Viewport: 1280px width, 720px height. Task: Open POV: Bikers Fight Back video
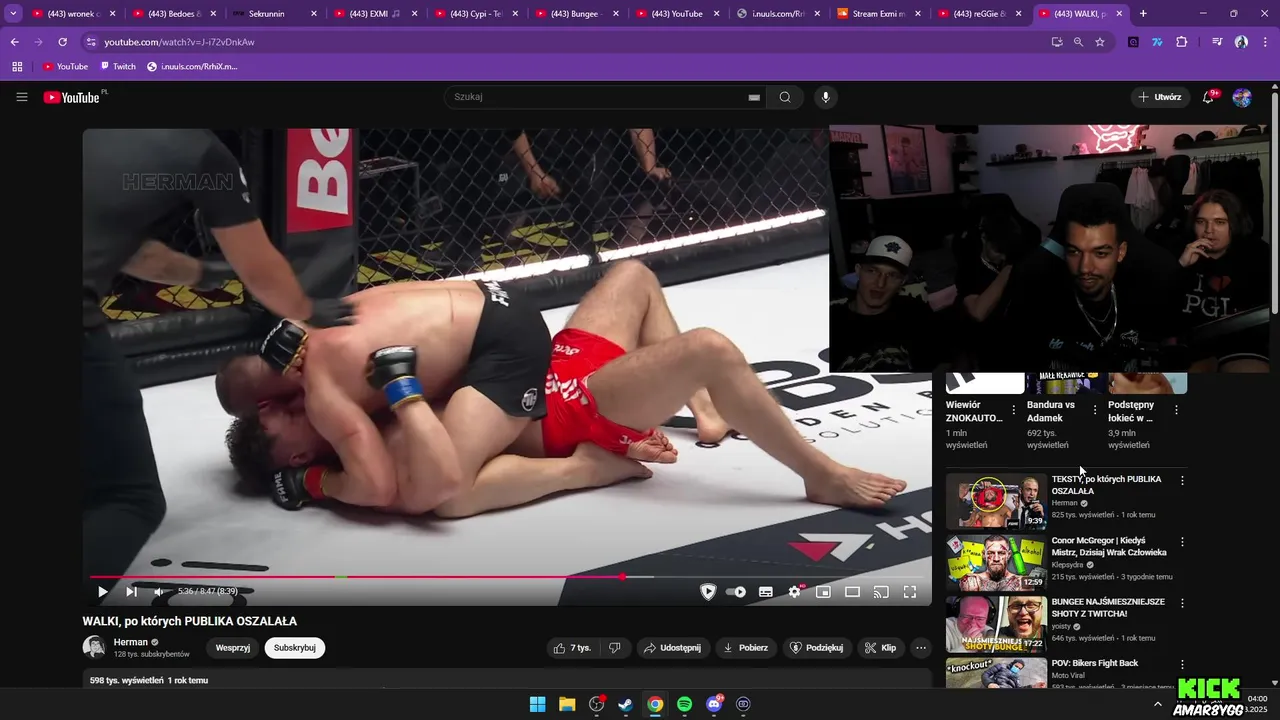tap(1094, 663)
